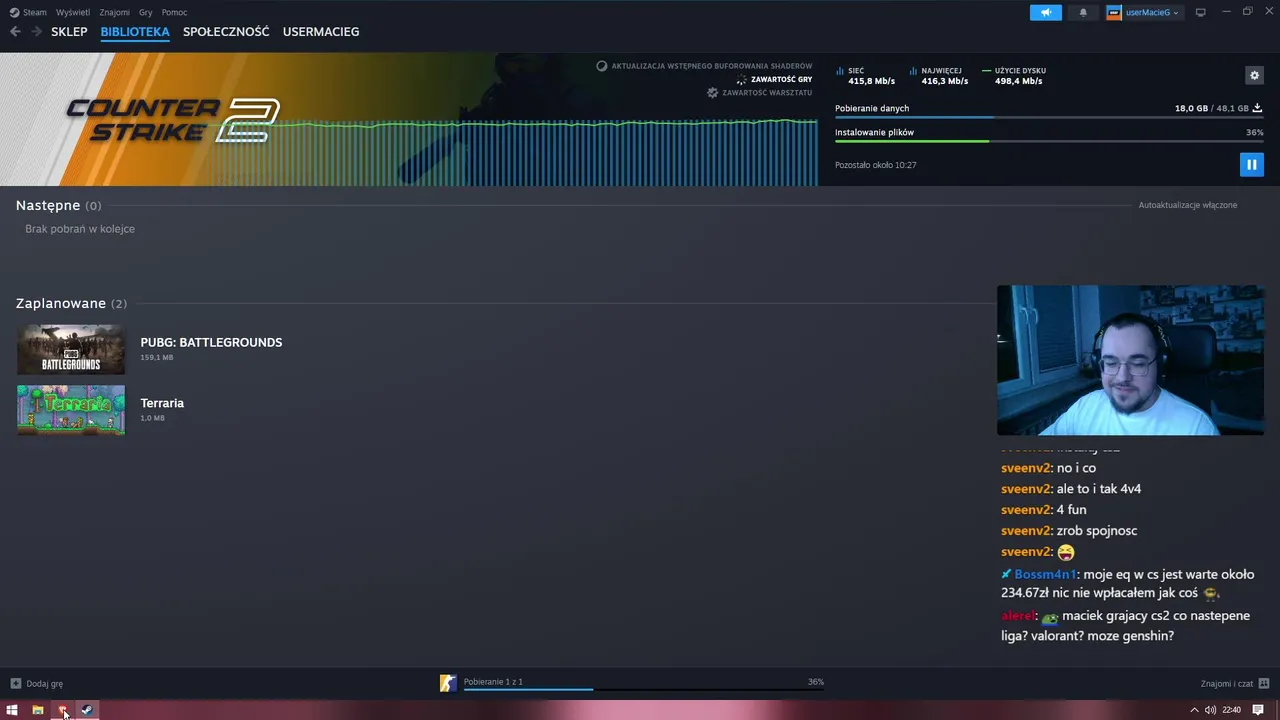Click the Steam taskbar icon
The width and height of the screenshot is (1280, 720).
click(87, 710)
